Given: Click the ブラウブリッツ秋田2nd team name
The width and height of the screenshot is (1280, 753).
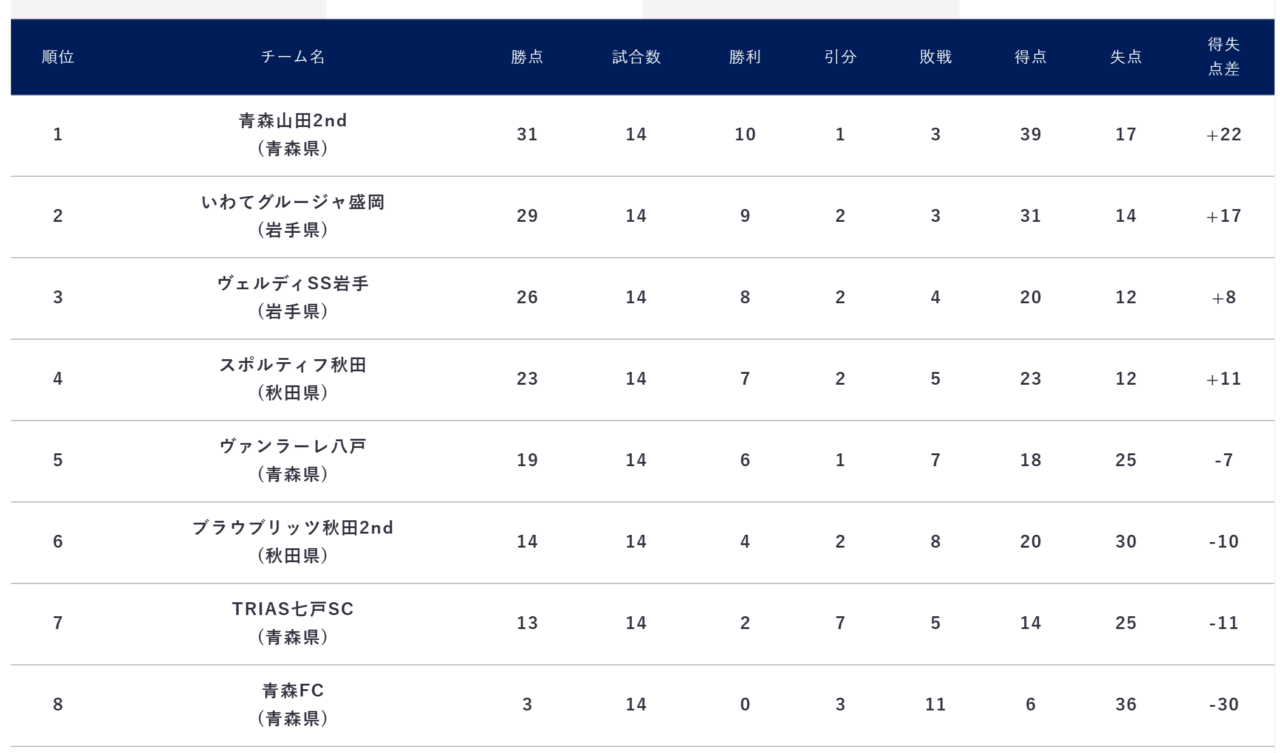Looking at the screenshot, I should (x=293, y=528).
